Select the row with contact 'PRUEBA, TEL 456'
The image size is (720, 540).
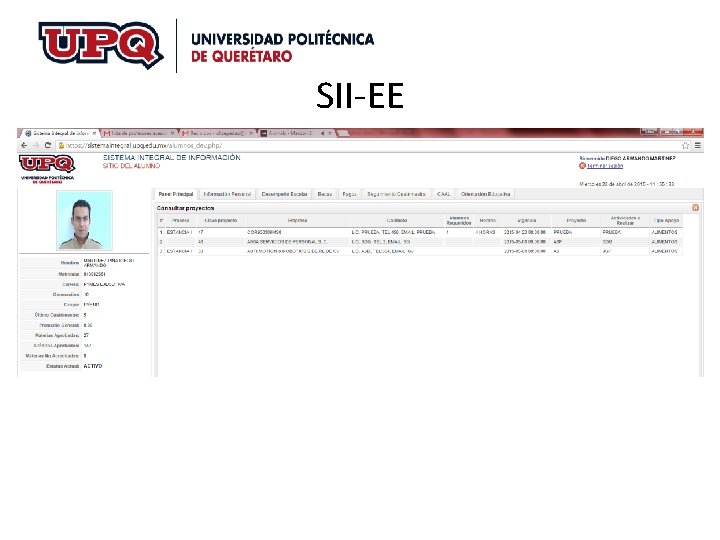[420, 232]
